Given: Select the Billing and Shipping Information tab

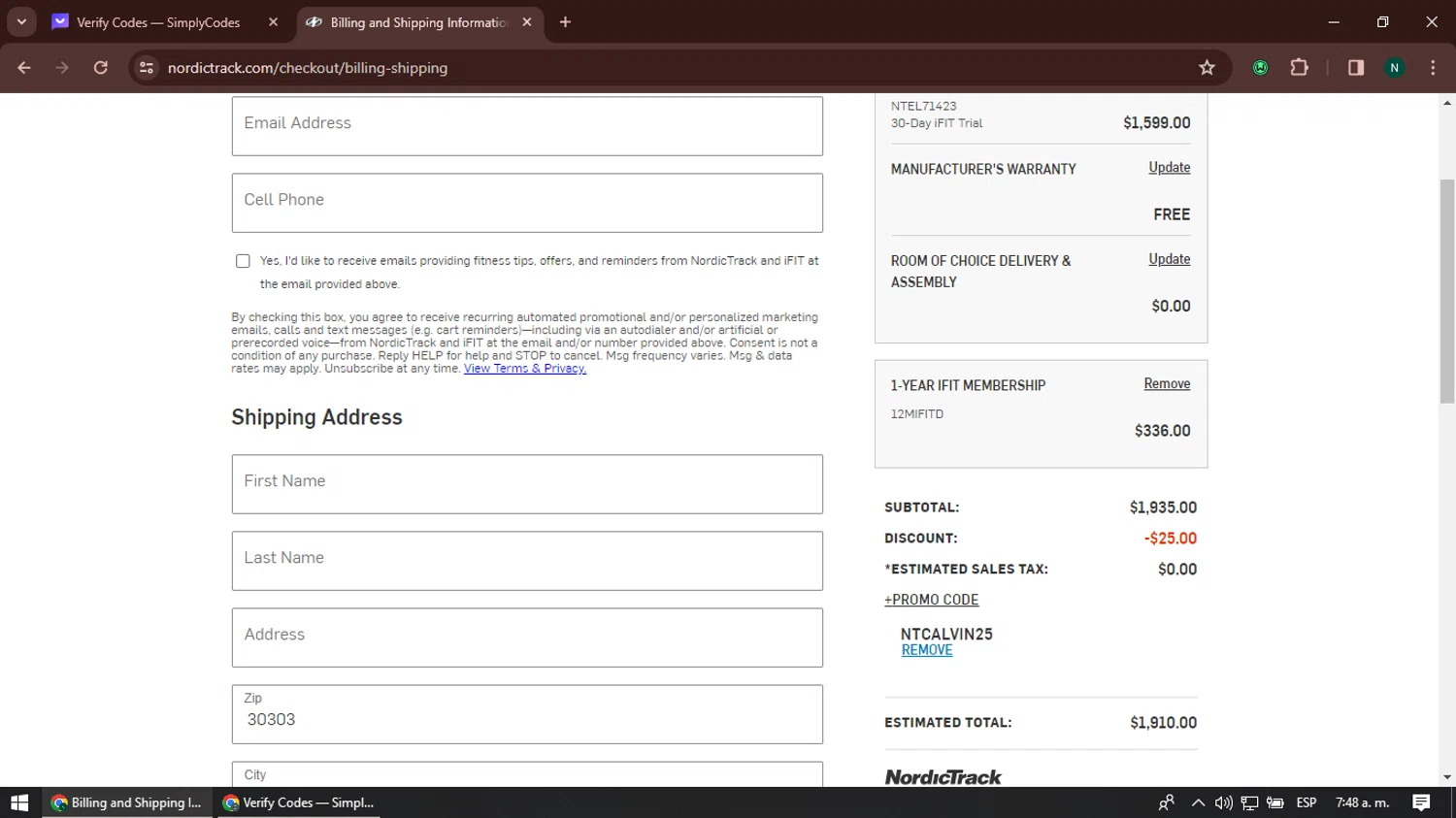Looking at the screenshot, I should (419, 22).
